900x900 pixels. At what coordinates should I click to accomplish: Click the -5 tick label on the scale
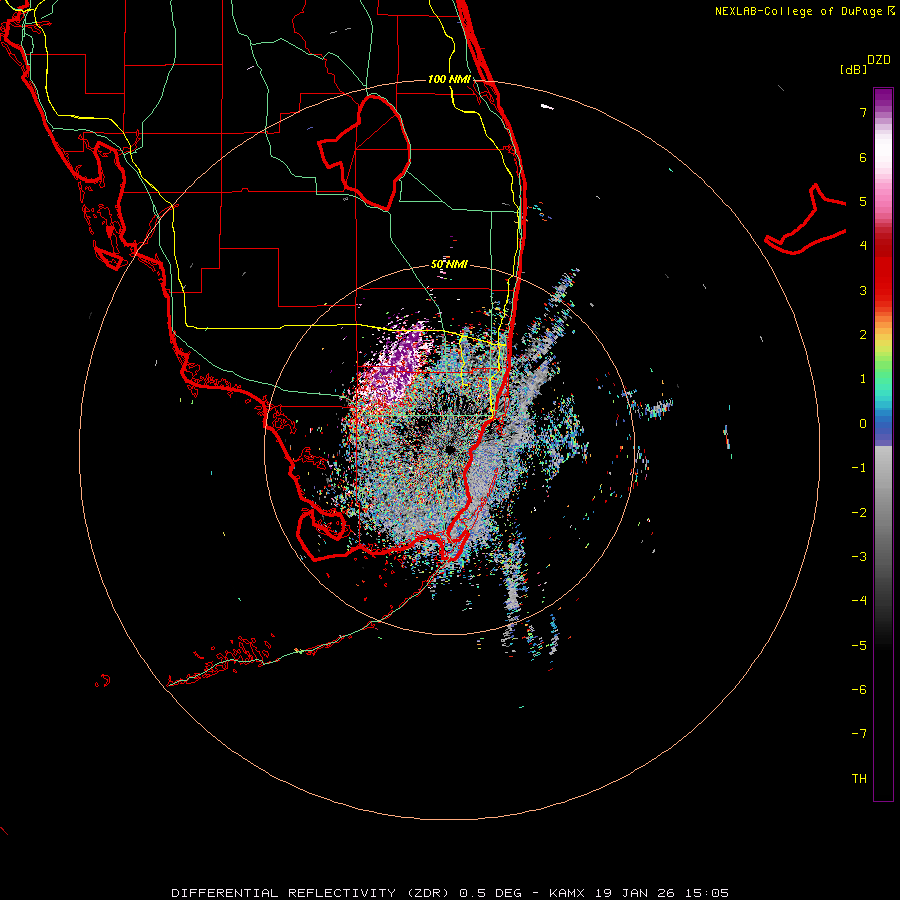[x=859, y=645]
